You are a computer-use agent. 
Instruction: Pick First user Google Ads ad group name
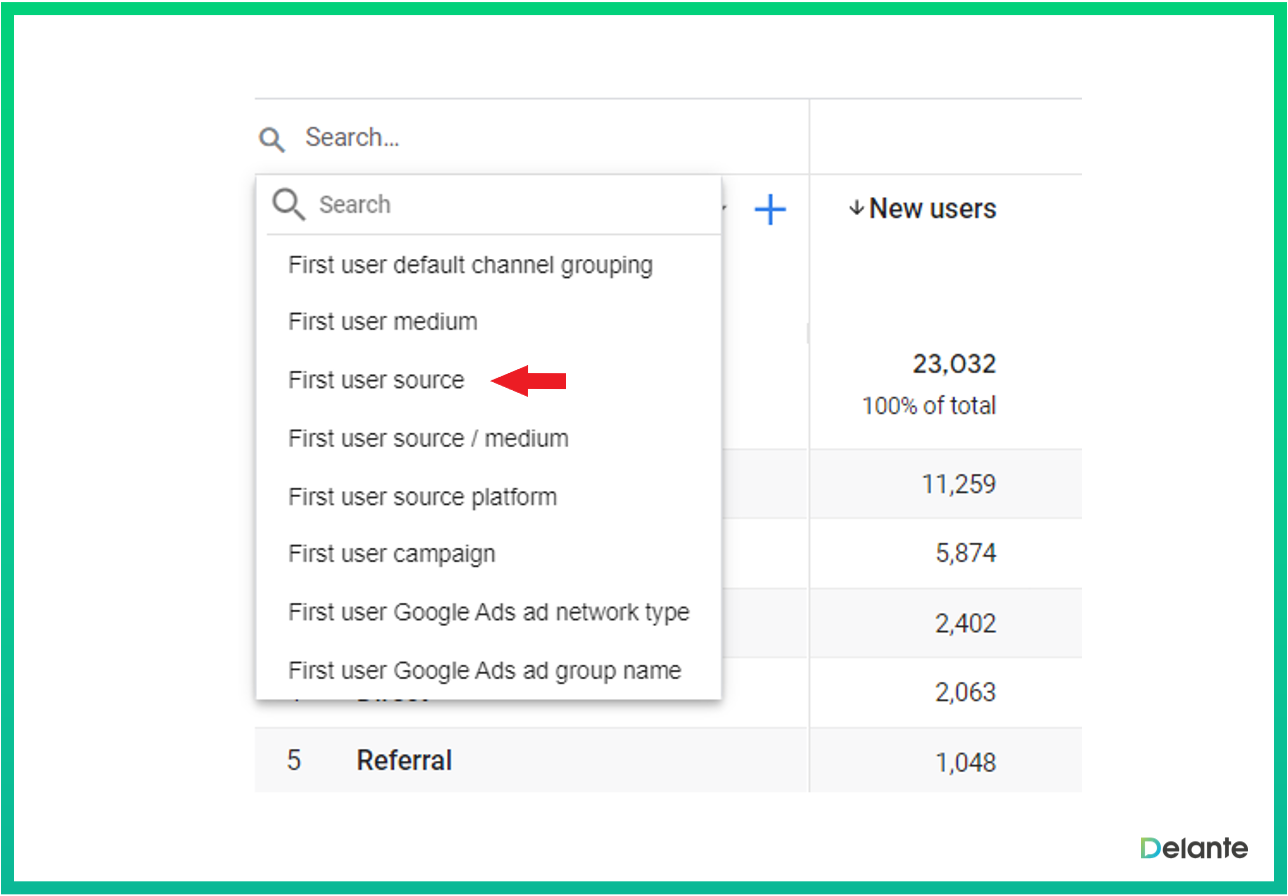click(484, 670)
